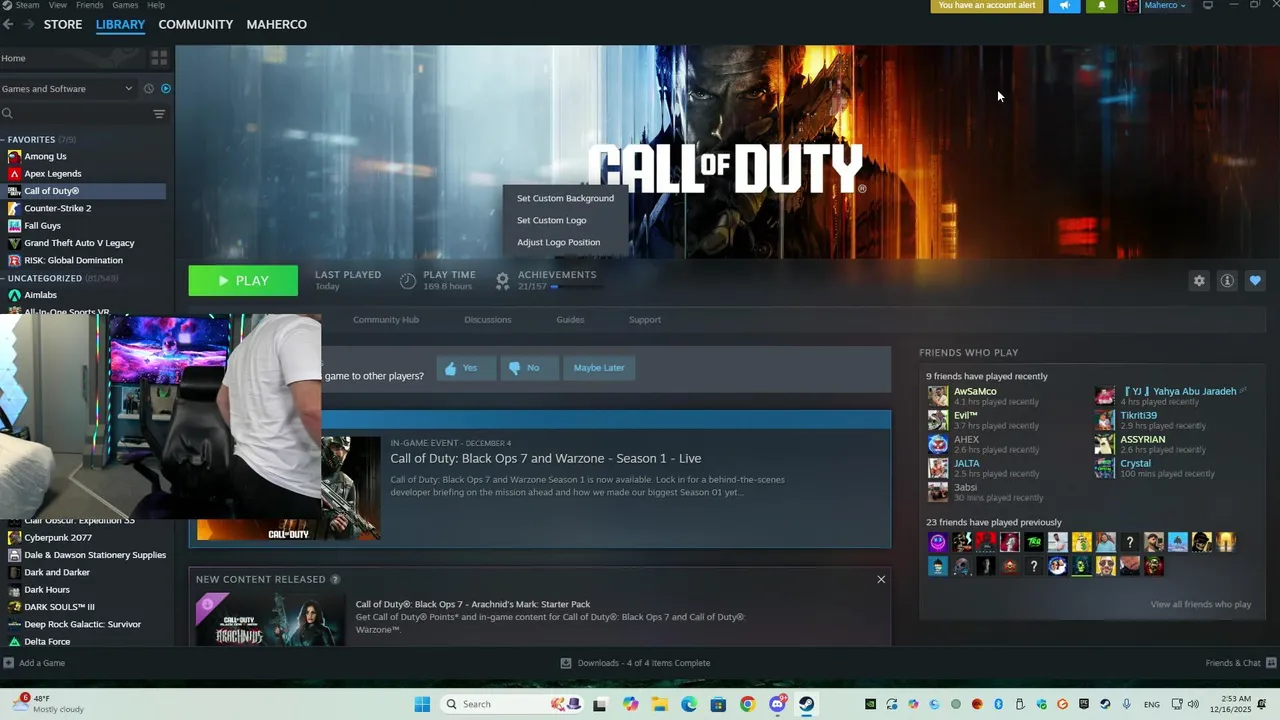Open the Steam big picture icon
Screen dimensions: 1280x720
pos(1208,5)
